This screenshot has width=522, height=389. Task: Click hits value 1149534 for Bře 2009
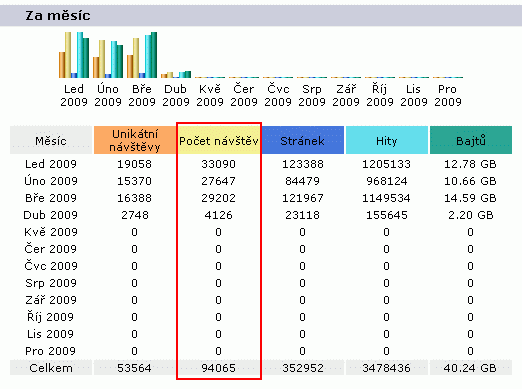(x=386, y=198)
